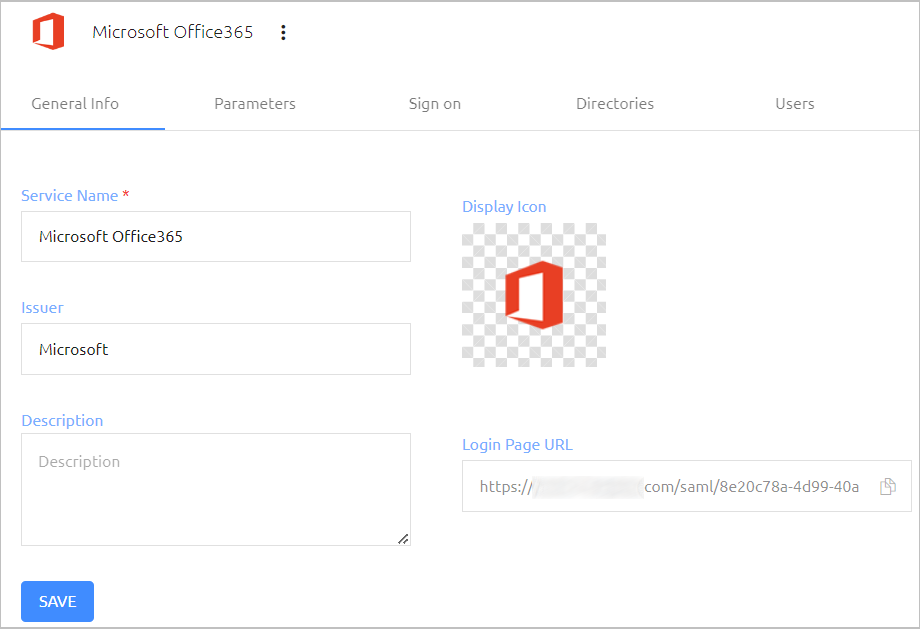Click the Display Icon image preview
The height and width of the screenshot is (629, 920).
[x=534, y=295]
